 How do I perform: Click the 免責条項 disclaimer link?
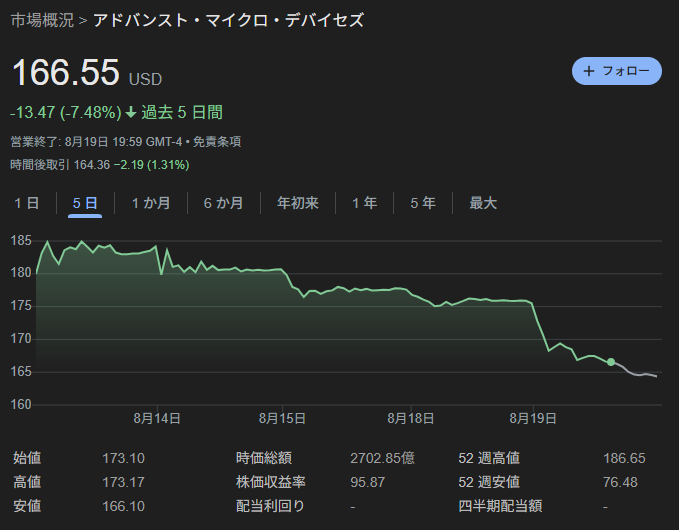pyautogui.click(x=217, y=142)
